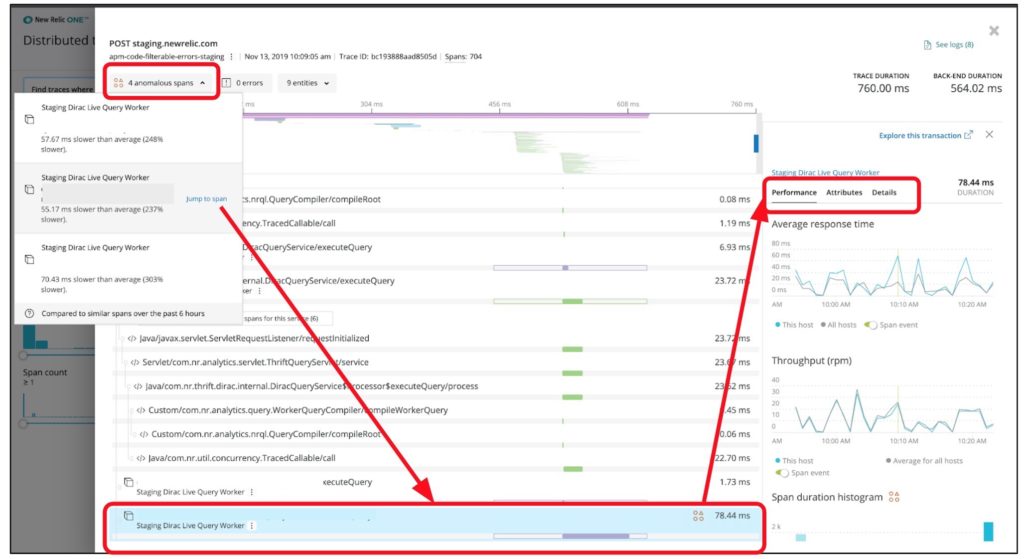
Task: Click the Spans: 704 label in header
Action: (463, 57)
